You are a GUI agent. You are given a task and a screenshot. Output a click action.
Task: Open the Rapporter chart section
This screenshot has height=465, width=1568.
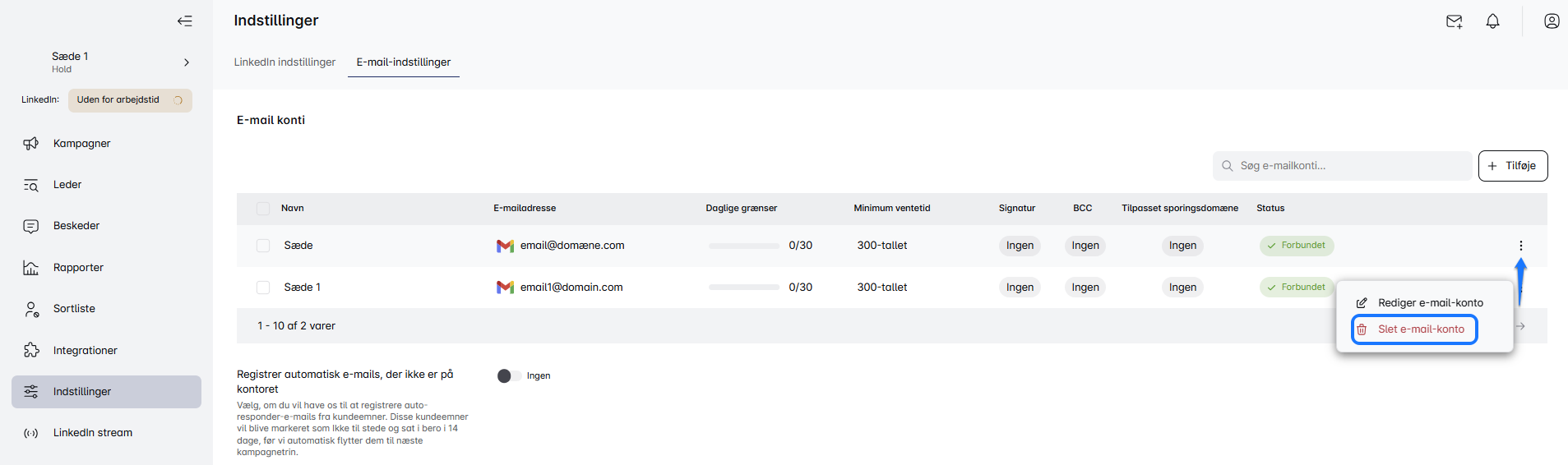(x=78, y=268)
